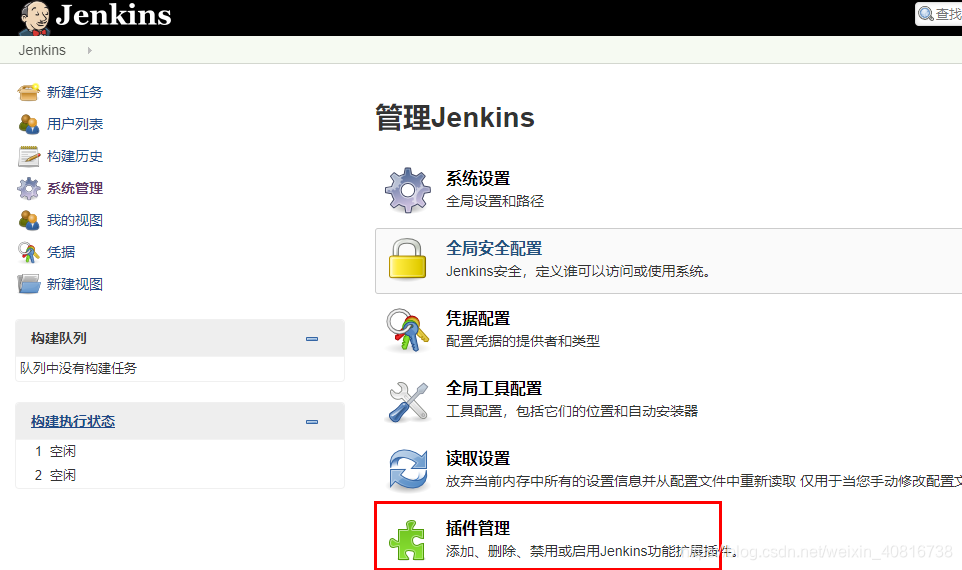Image resolution: width=962 pixels, height=570 pixels.
Task: Expand the breadcrumb arrow after Jenkins
Action: 90,50
